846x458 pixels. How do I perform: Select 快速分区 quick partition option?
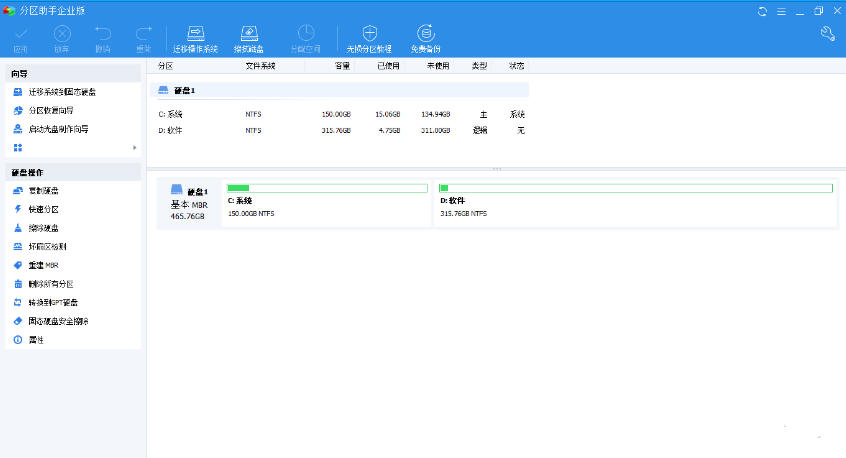43,209
